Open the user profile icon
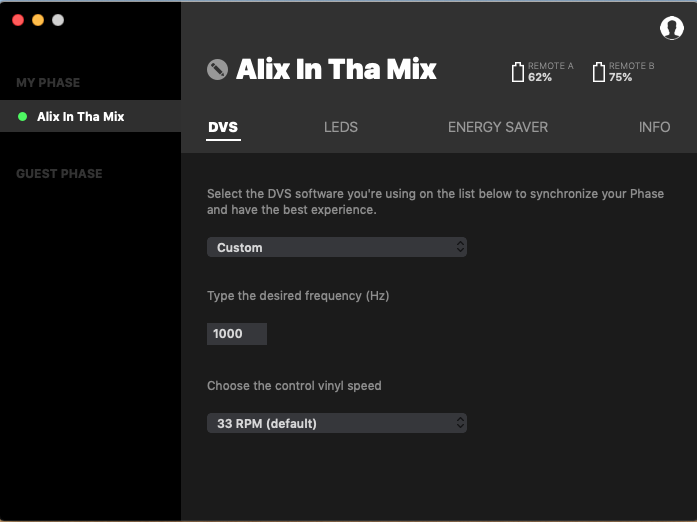Viewport: 697px width, 522px height. pos(672,28)
